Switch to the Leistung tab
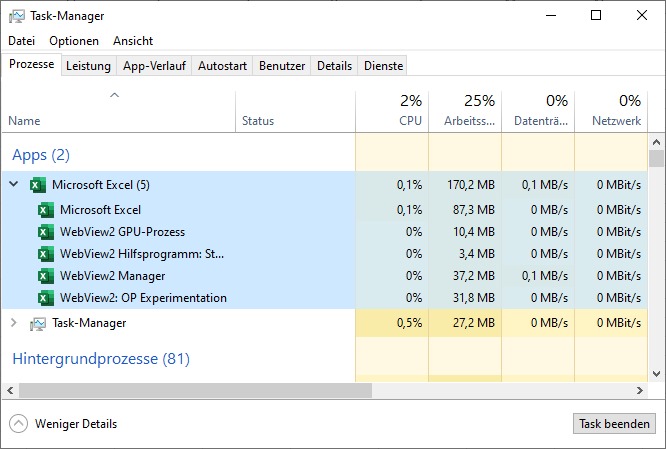The image size is (666, 449). [88, 66]
